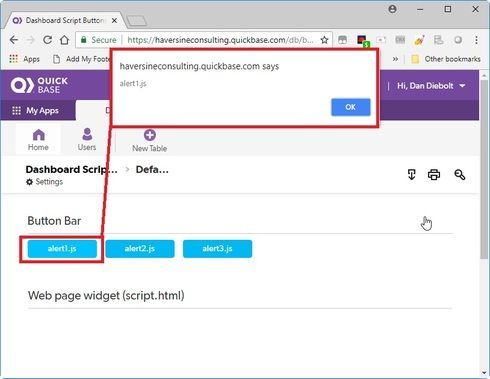Select the Dashboard Script Button browser tab
This screenshot has width=490, height=379.
[65, 21]
